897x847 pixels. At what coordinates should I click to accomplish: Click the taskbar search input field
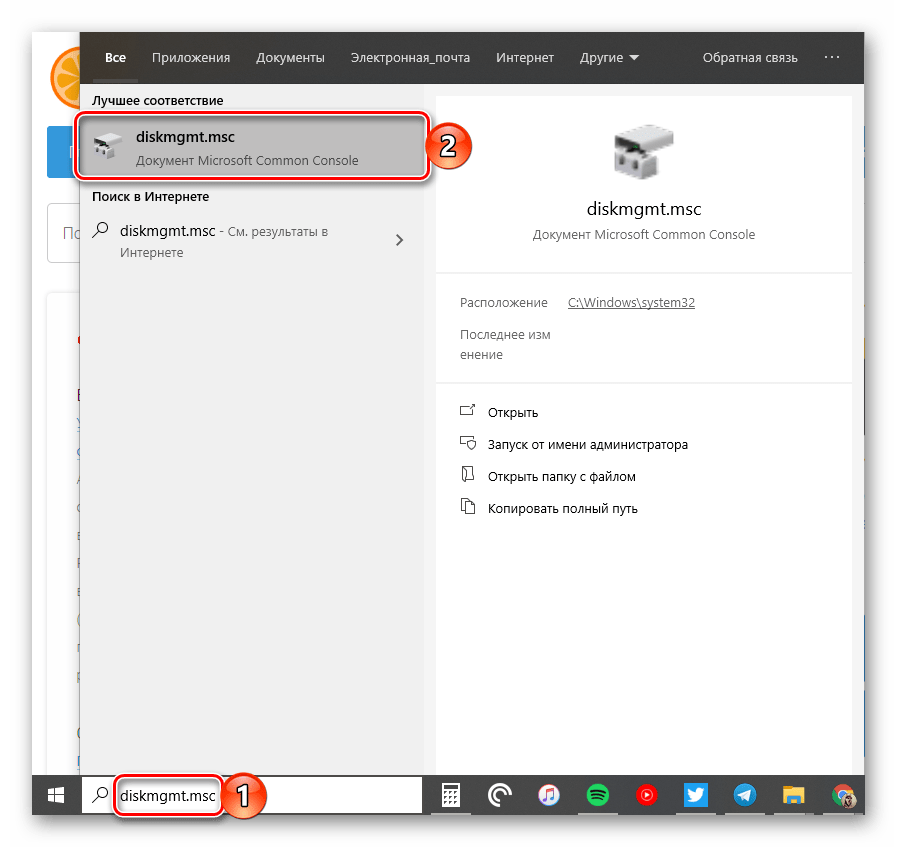[x=252, y=795]
